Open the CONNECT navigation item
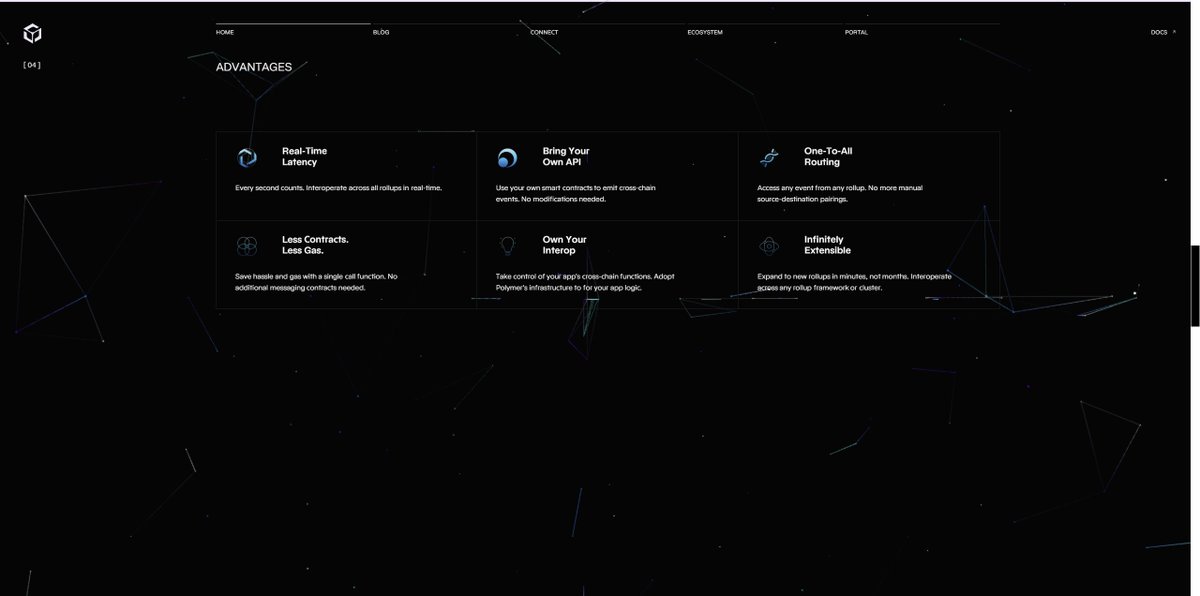Image resolution: width=1200 pixels, height=596 pixels. (543, 31)
